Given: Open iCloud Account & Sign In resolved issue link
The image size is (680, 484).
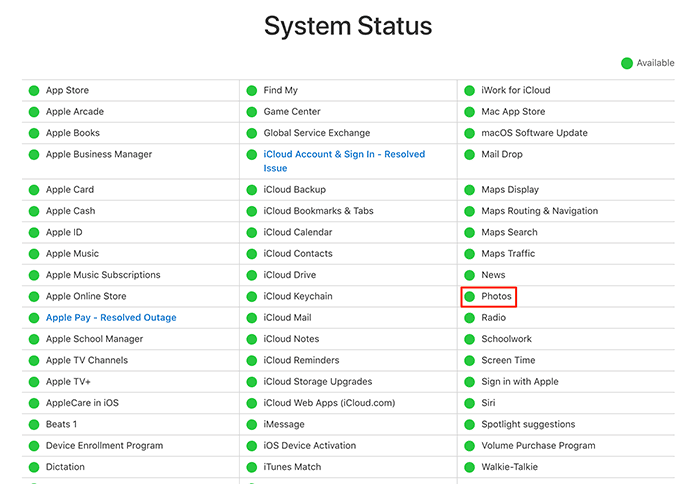Looking at the screenshot, I should pos(344,161).
